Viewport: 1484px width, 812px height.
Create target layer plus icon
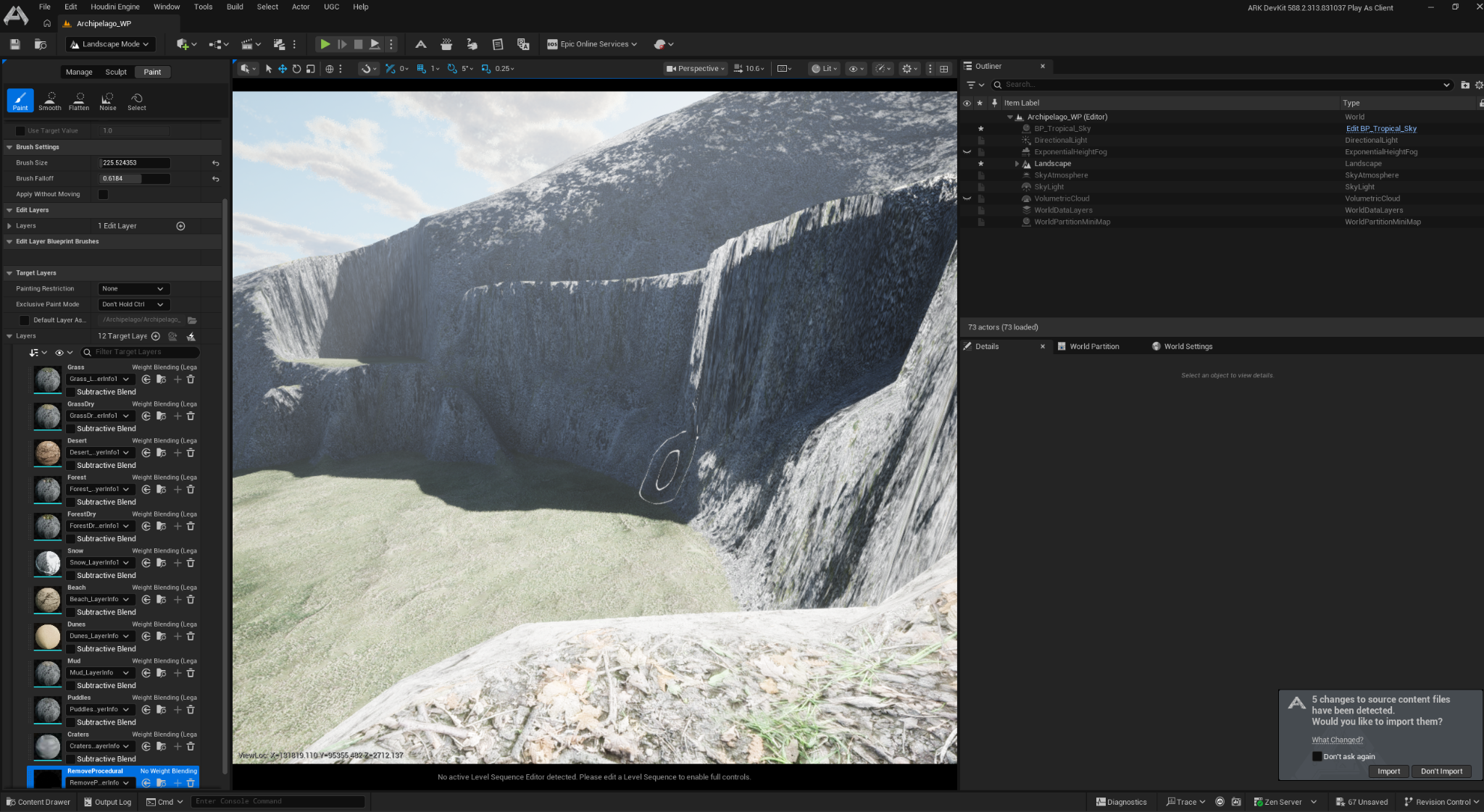(156, 336)
